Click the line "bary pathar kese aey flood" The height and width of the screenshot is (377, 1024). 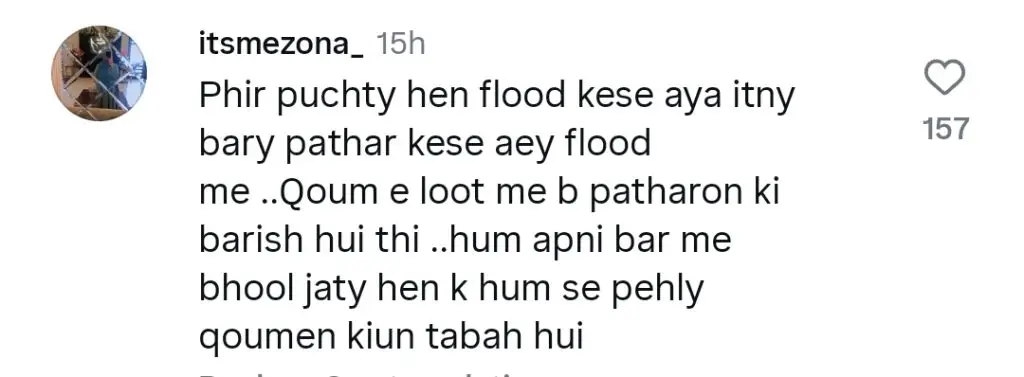point(425,144)
